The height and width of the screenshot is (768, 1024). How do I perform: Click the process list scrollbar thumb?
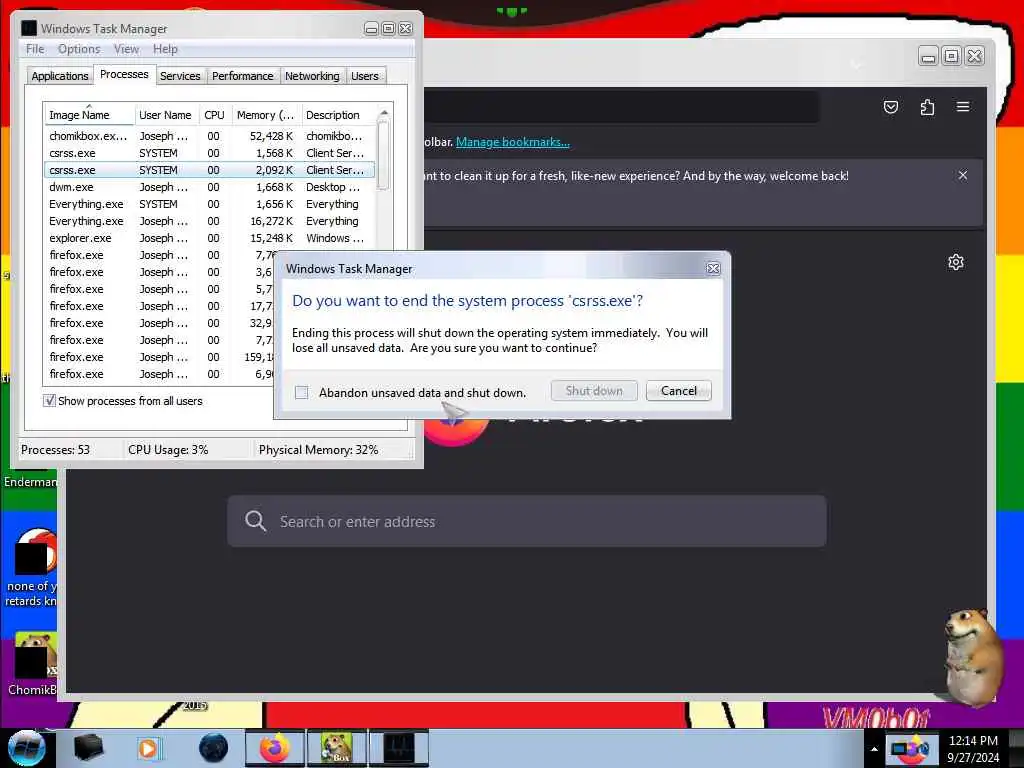click(384, 155)
